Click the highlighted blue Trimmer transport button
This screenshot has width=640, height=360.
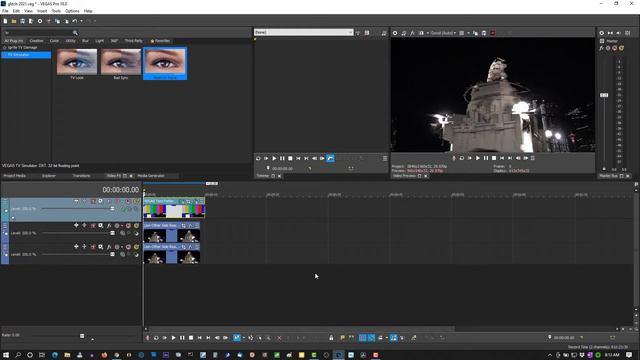pos(330,158)
